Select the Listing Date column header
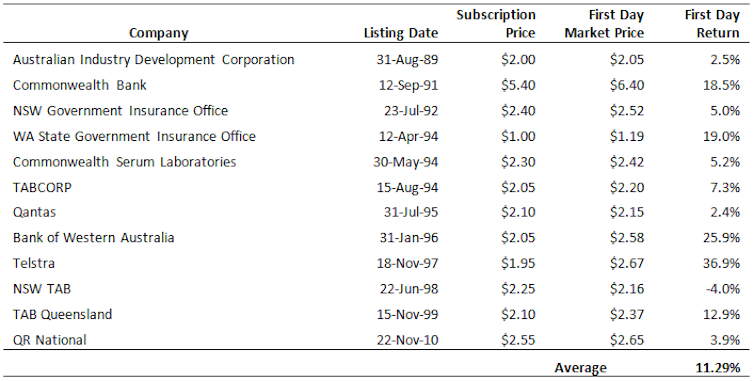Image resolution: width=754 pixels, height=381 pixels. (x=401, y=33)
